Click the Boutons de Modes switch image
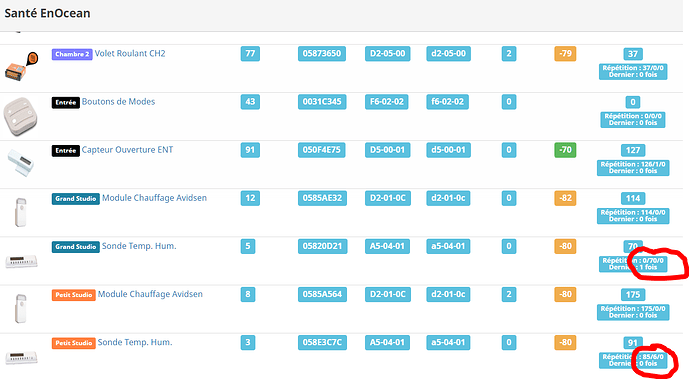Image resolution: width=689 pixels, height=379 pixels. coord(20,116)
